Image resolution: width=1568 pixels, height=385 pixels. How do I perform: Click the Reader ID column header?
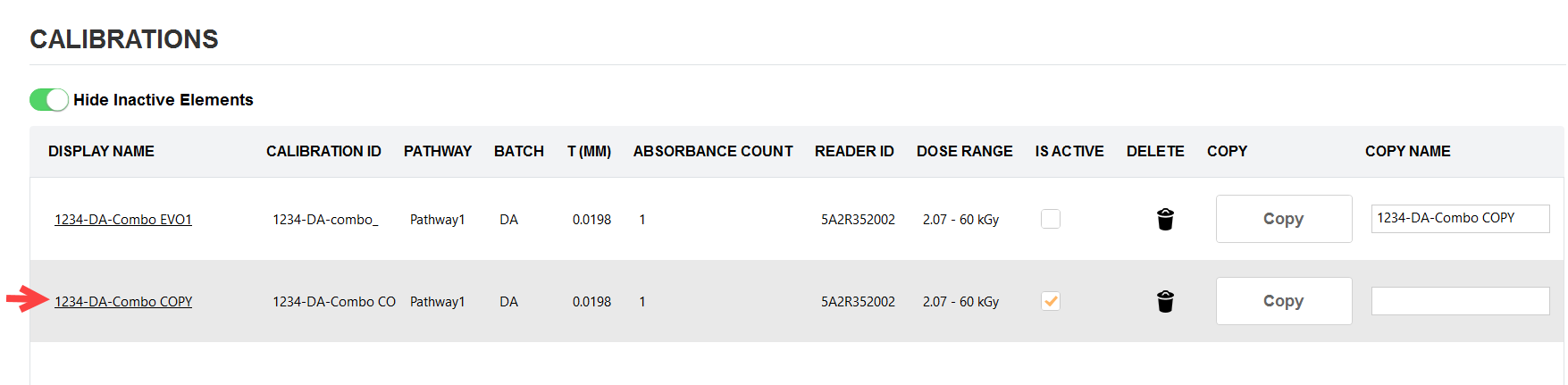click(854, 152)
